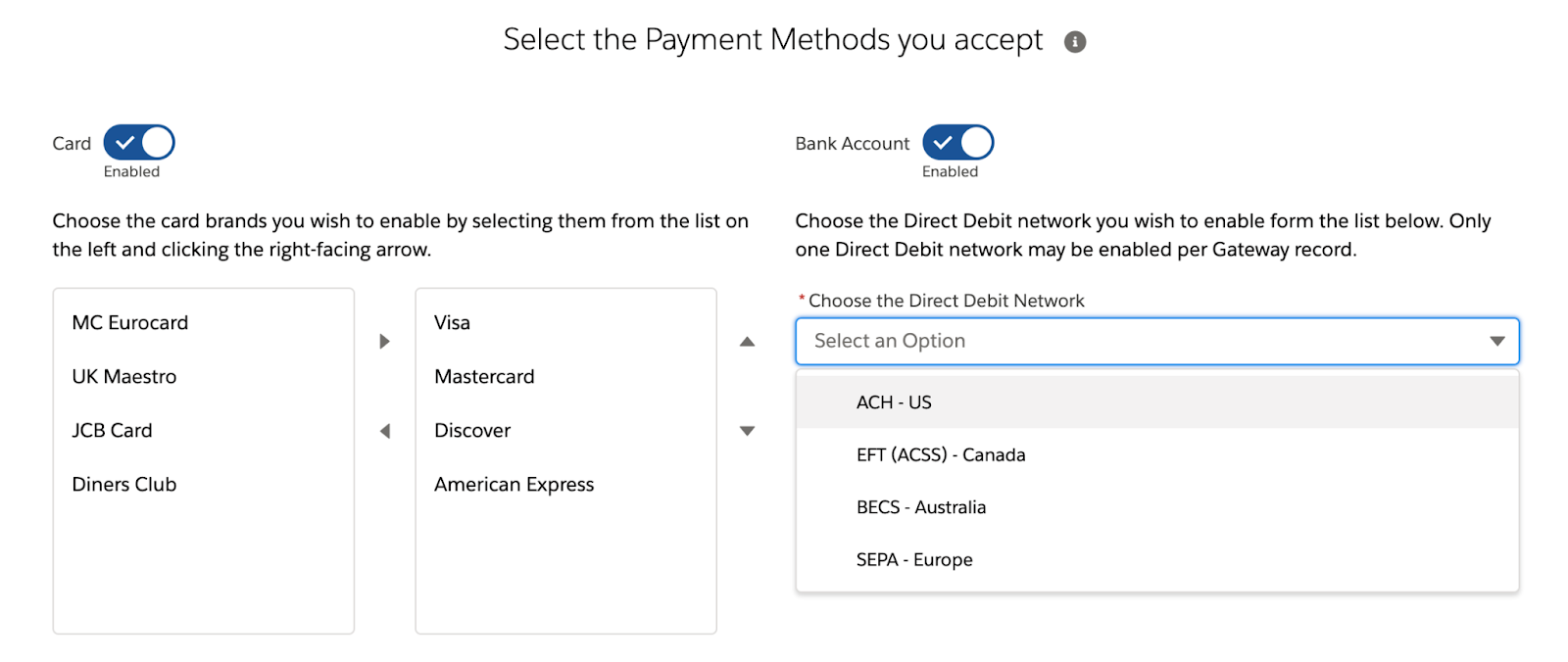Select Diners Club in the left list
1568x662 pixels.
coord(124,484)
